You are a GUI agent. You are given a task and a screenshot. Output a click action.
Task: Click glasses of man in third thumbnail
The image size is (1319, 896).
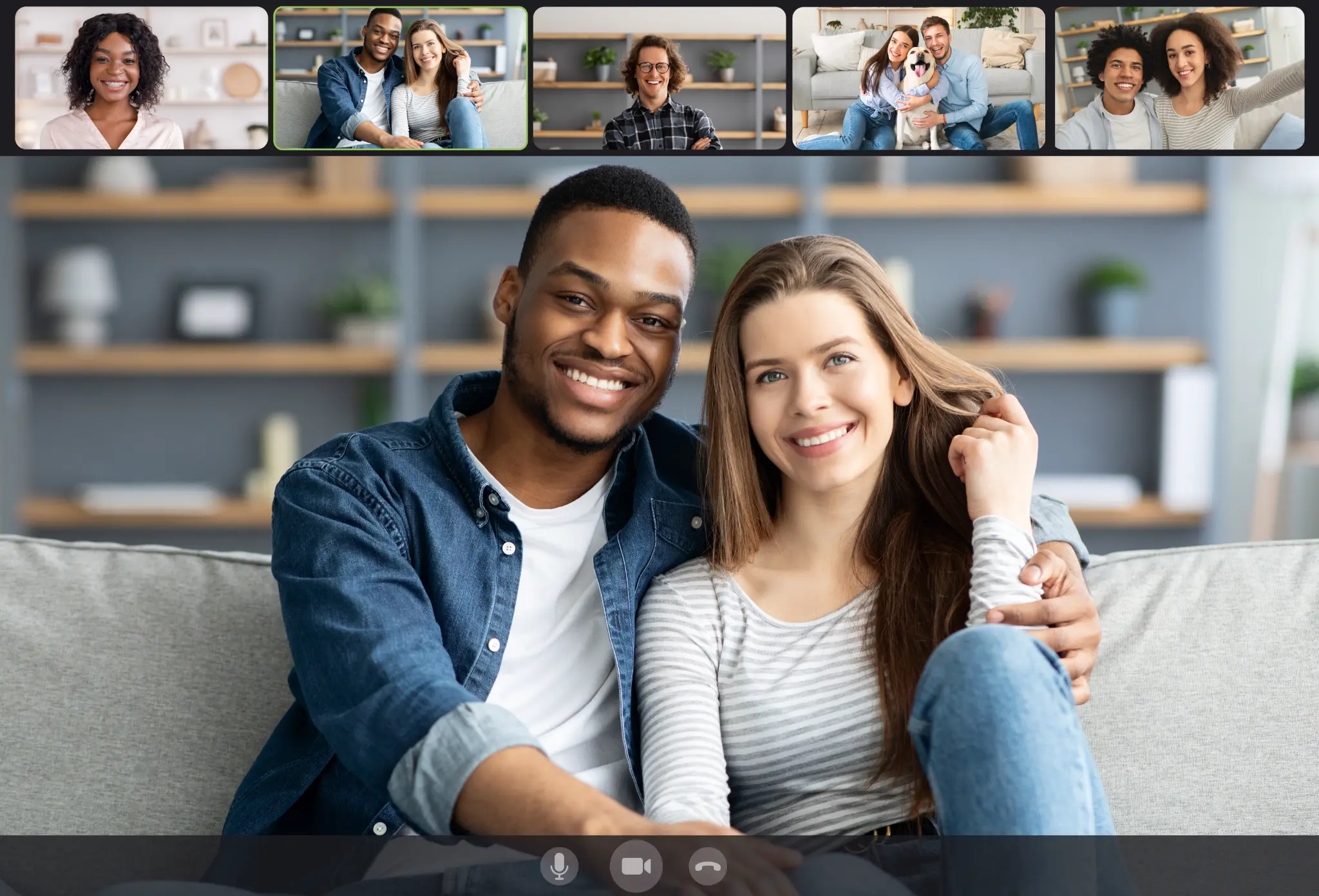tap(654, 67)
